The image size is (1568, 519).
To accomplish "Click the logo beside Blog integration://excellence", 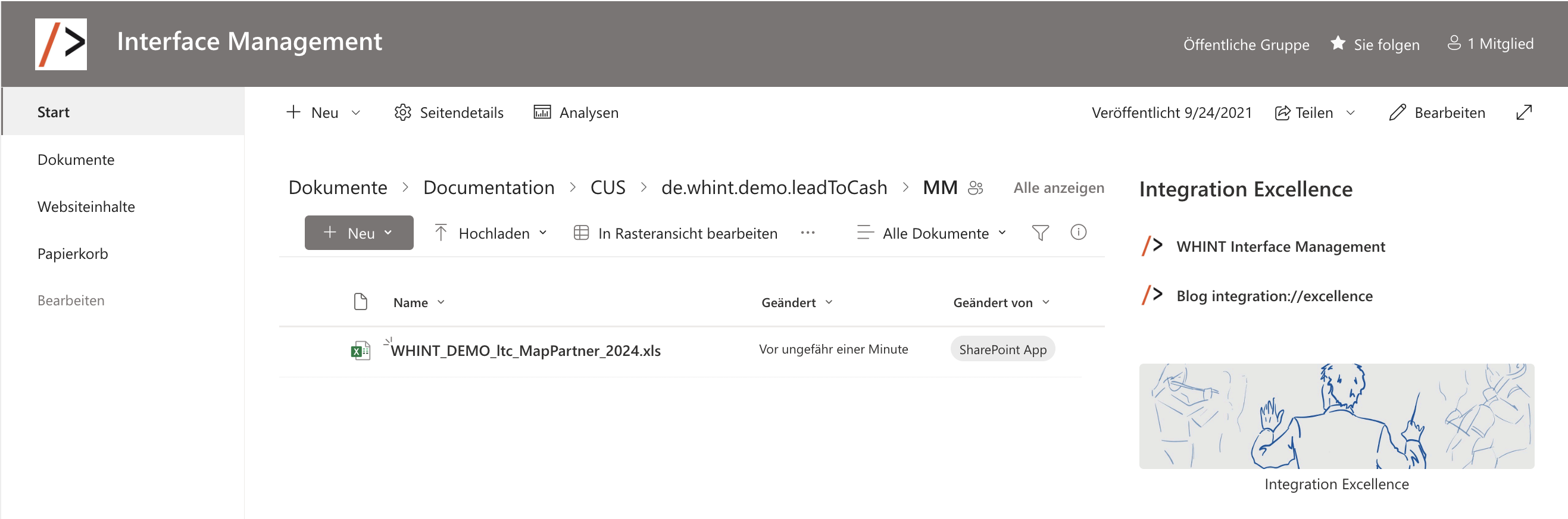I will tap(1152, 295).
